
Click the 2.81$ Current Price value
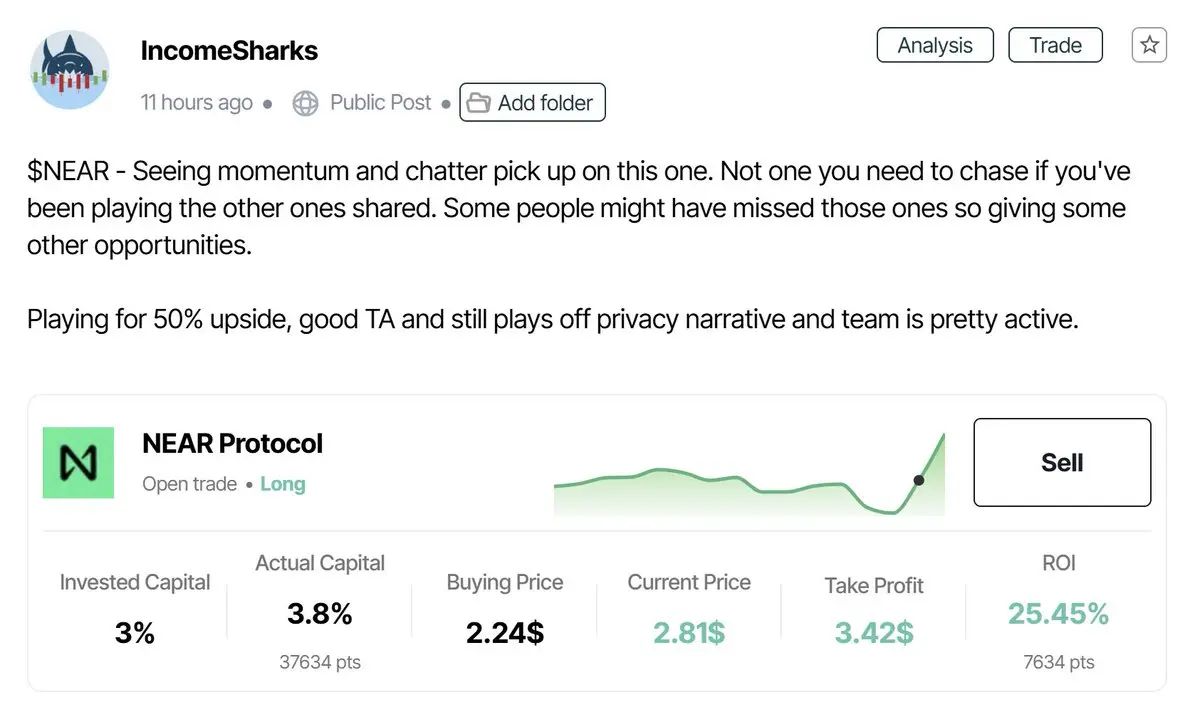[x=689, y=632]
